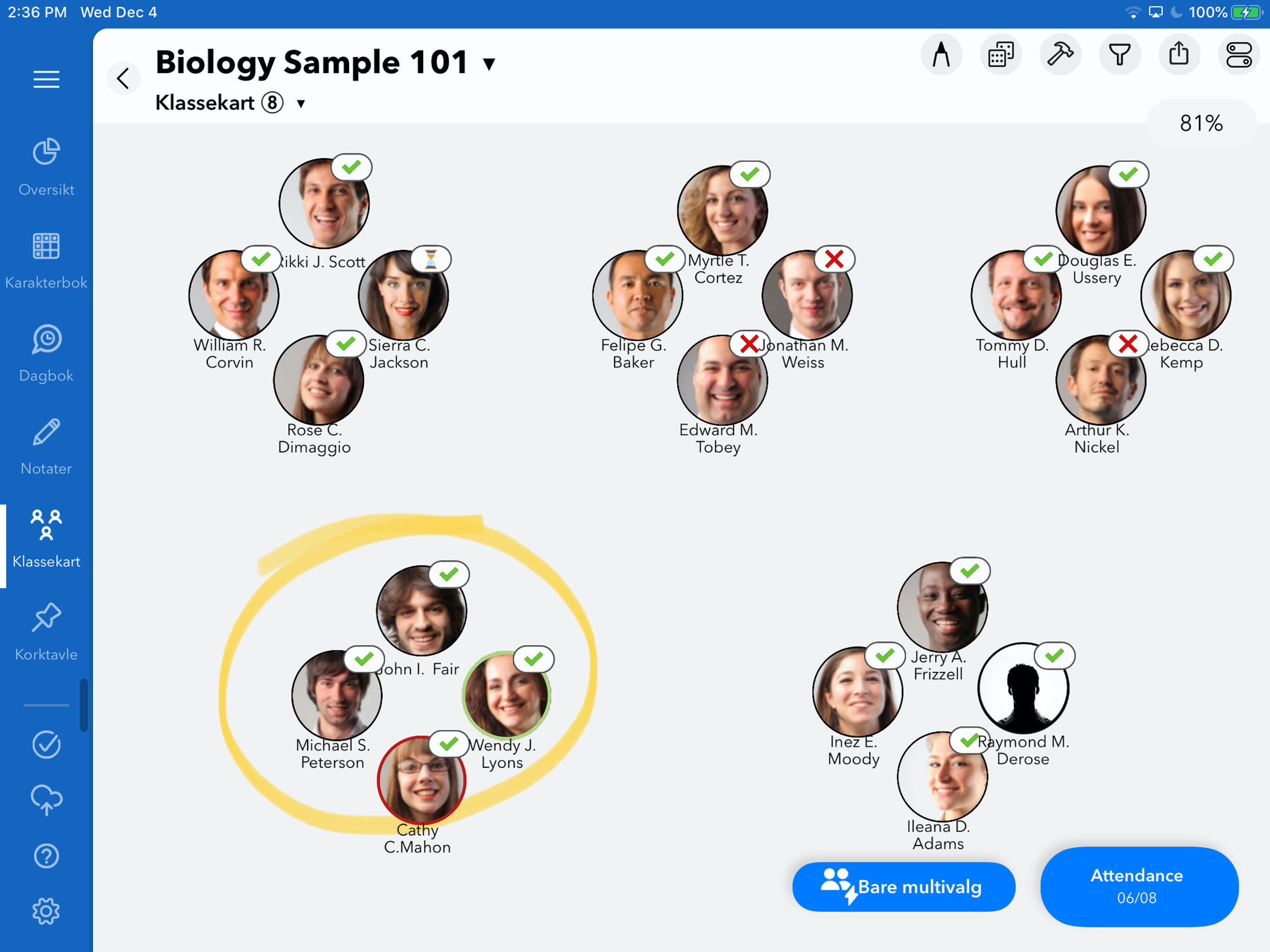Screen dimensions: 1270x952
Task: Open the random dice picker icon
Action: pyautogui.click(x=1001, y=55)
